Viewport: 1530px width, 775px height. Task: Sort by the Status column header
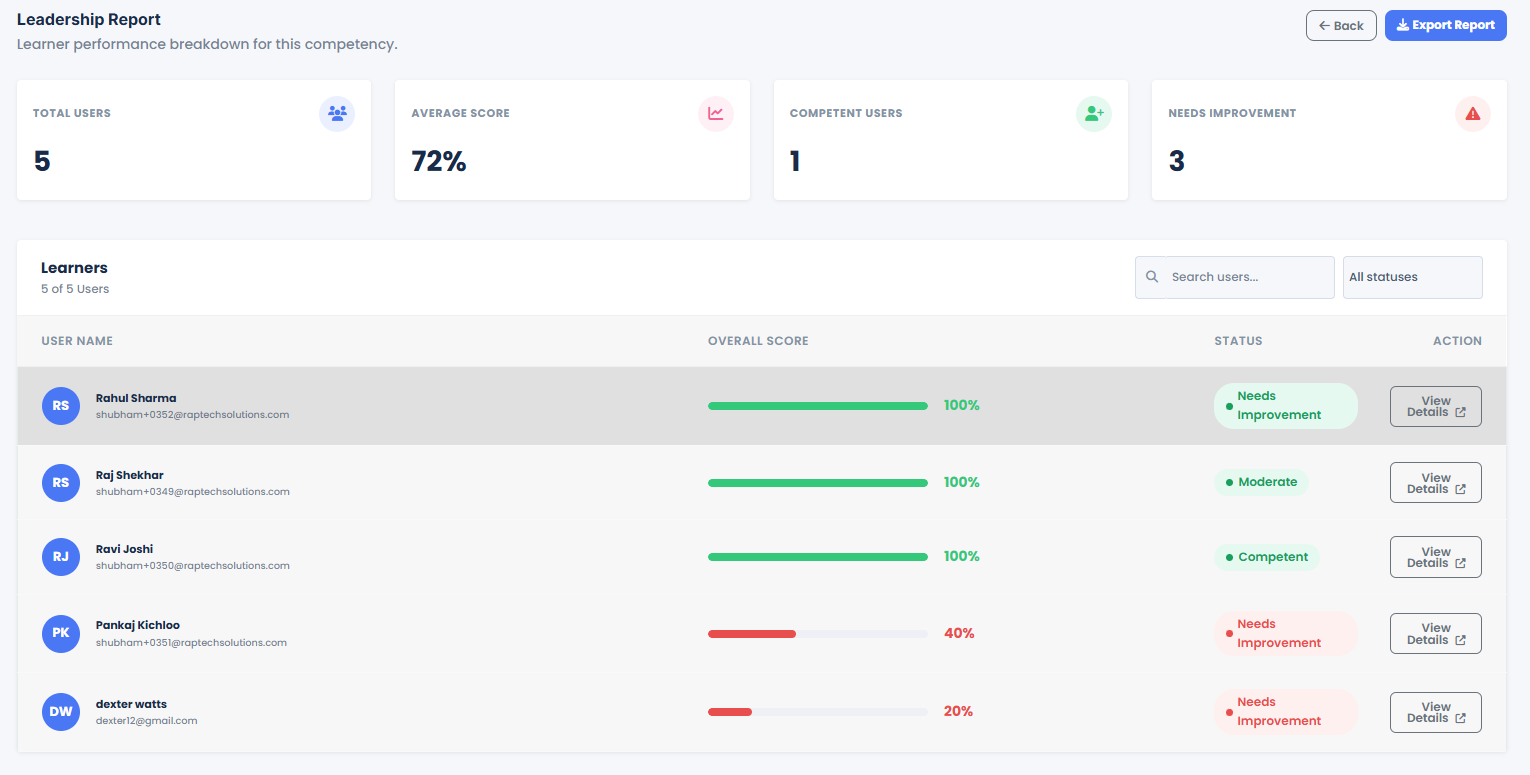[x=1238, y=341]
